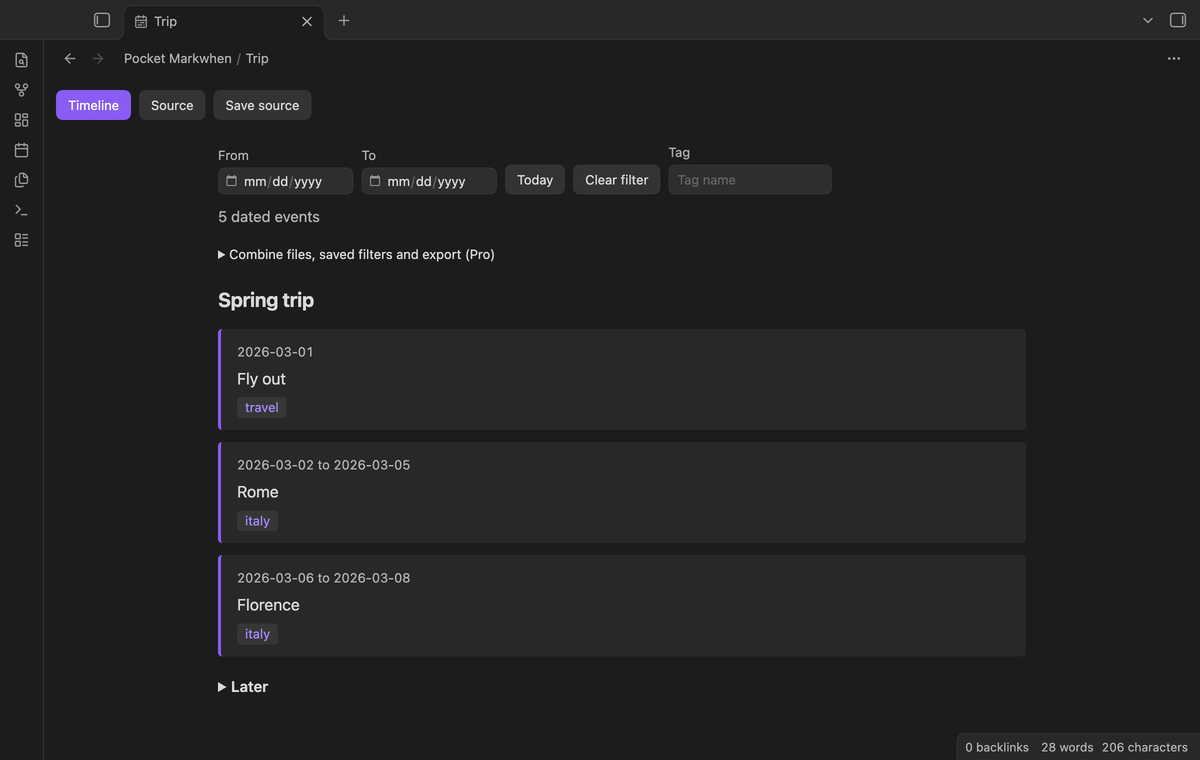This screenshot has width=1200, height=760.
Task: Click the Today button
Action: pyautogui.click(x=535, y=180)
